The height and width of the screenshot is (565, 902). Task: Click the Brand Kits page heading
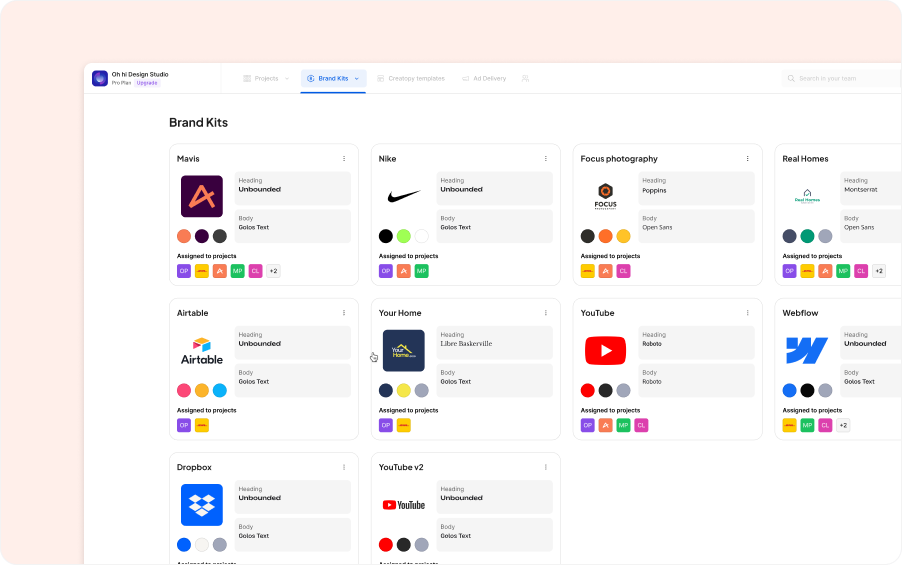[198, 123]
